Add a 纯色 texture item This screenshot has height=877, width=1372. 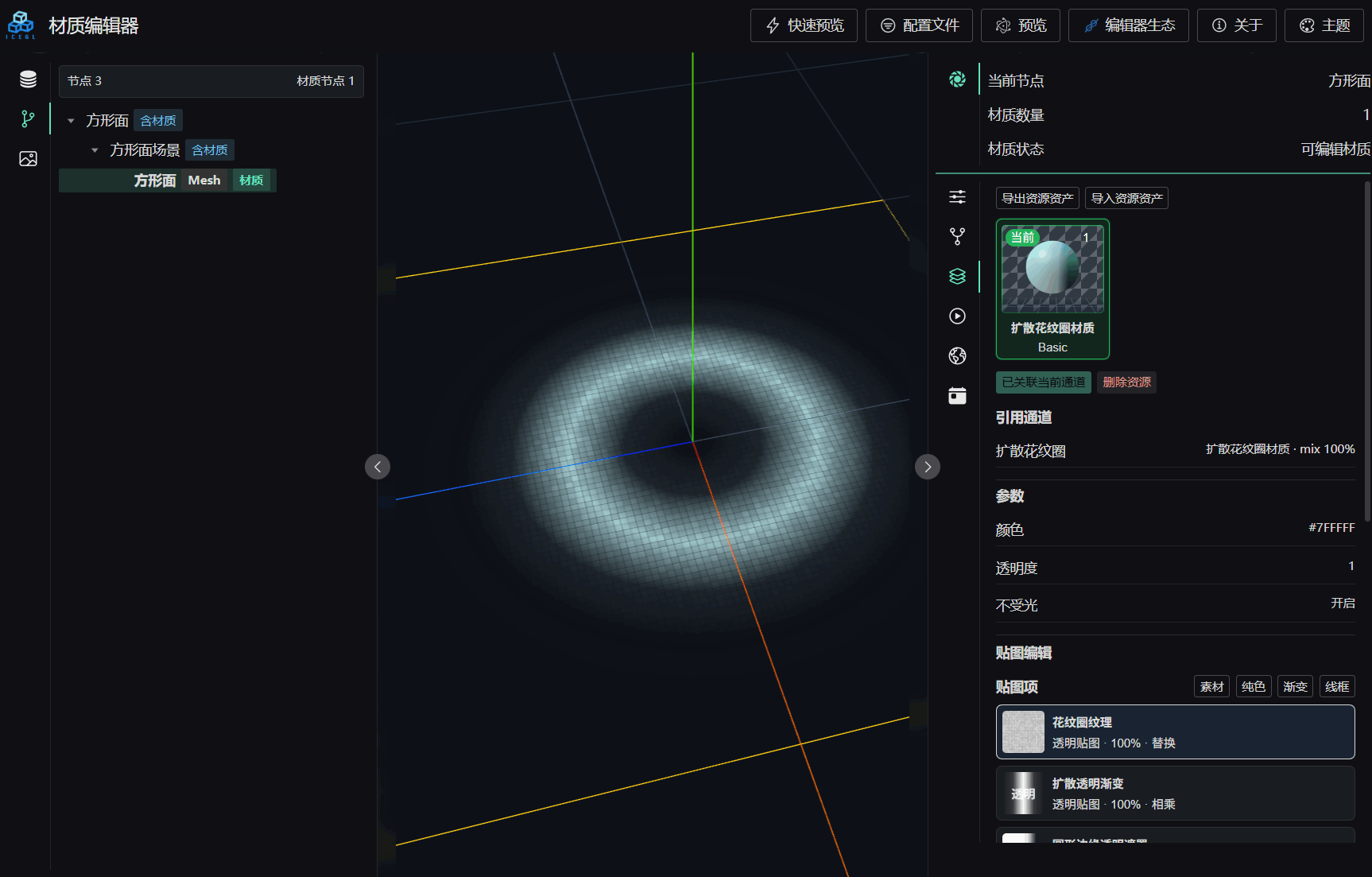(x=1254, y=686)
